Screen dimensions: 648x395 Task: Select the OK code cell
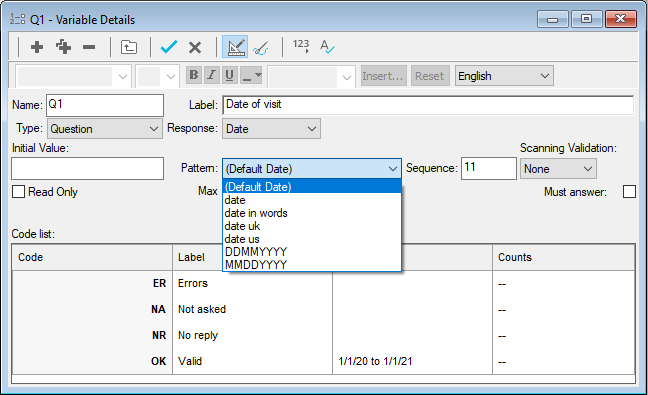[x=93, y=362]
